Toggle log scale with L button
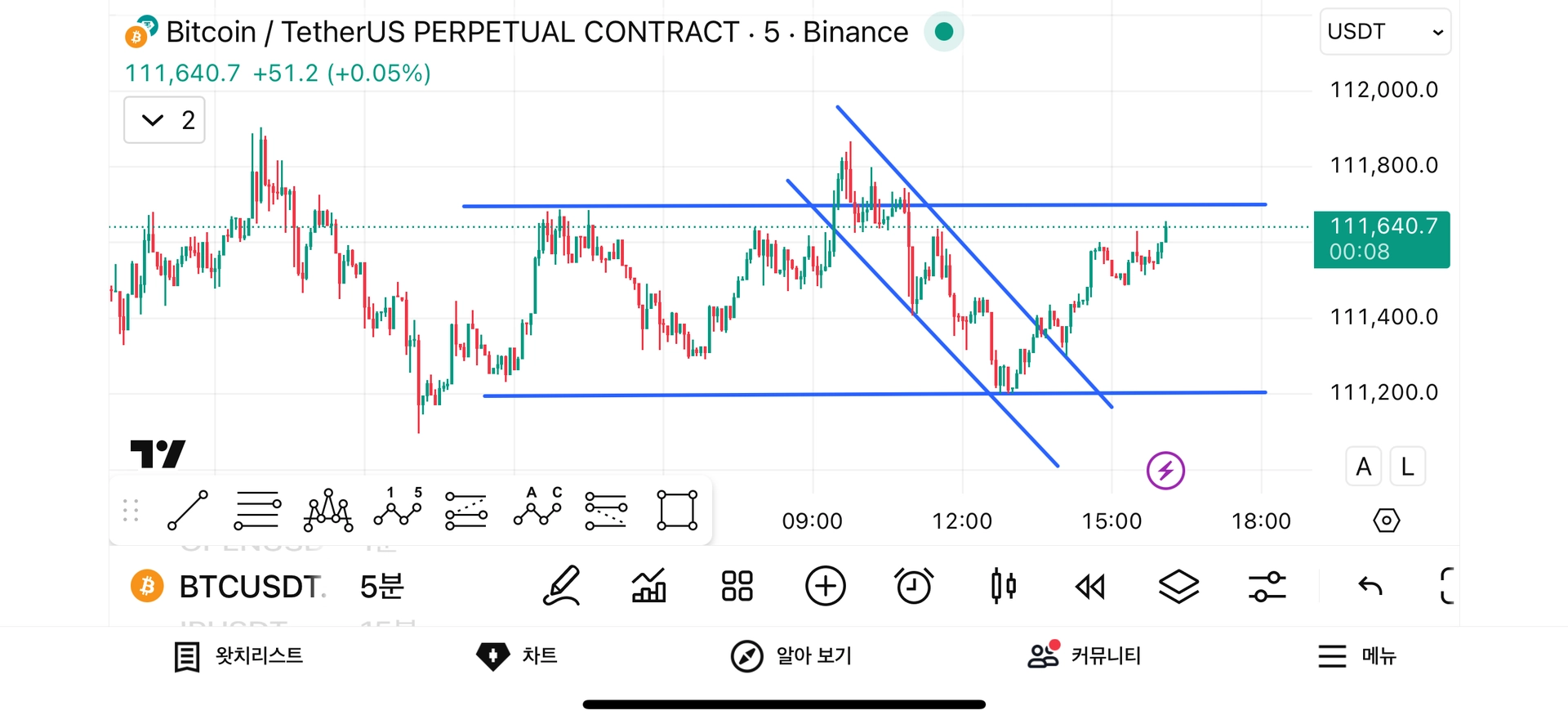Image resolution: width=1568 pixels, height=724 pixels. [x=1407, y=467]
